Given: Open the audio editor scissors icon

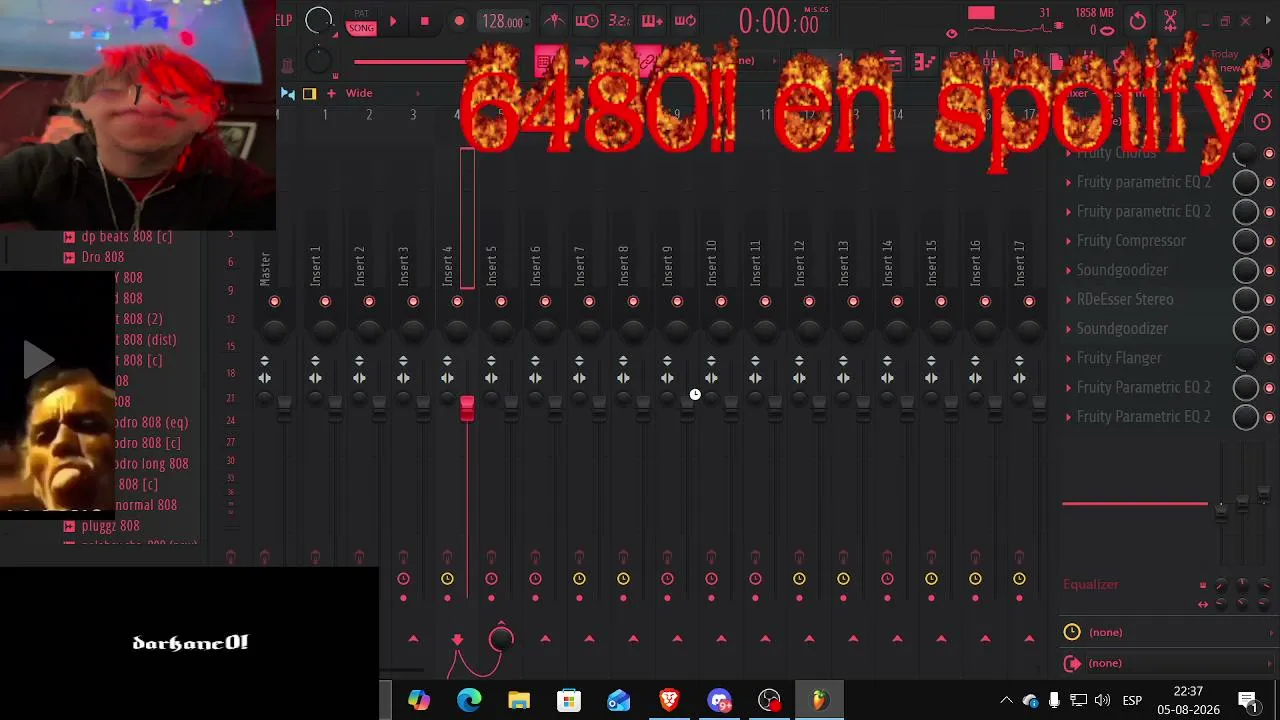Looking at the screenshot, I should (1170, 21).
